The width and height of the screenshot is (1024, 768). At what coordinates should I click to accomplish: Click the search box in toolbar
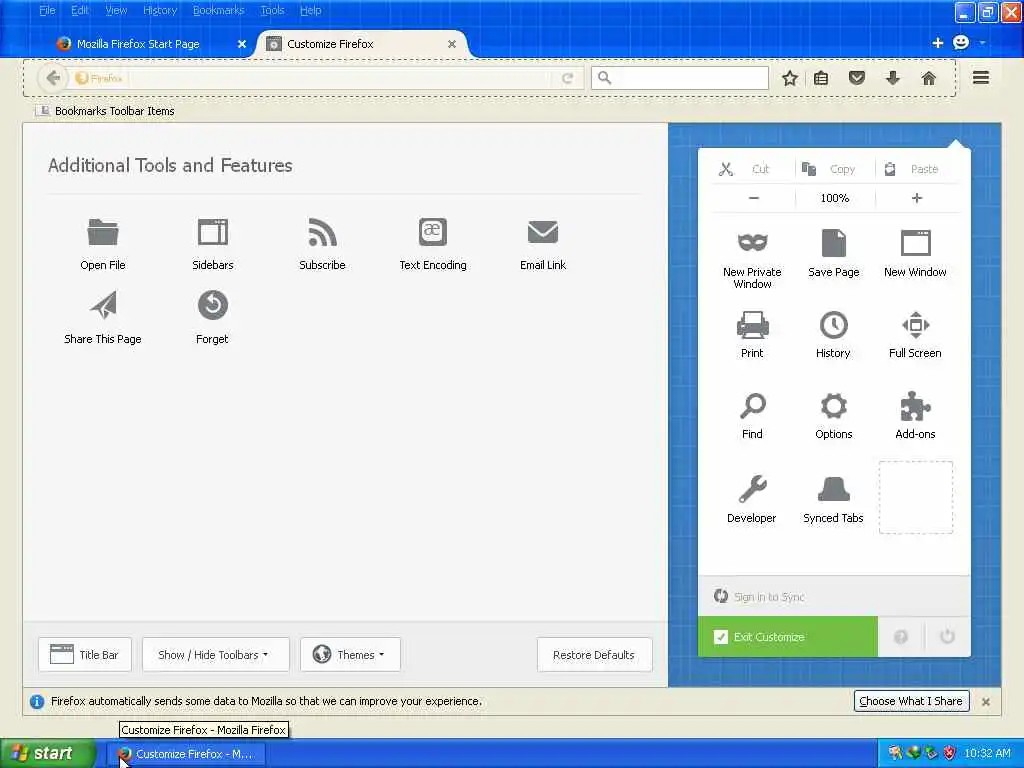680,78
